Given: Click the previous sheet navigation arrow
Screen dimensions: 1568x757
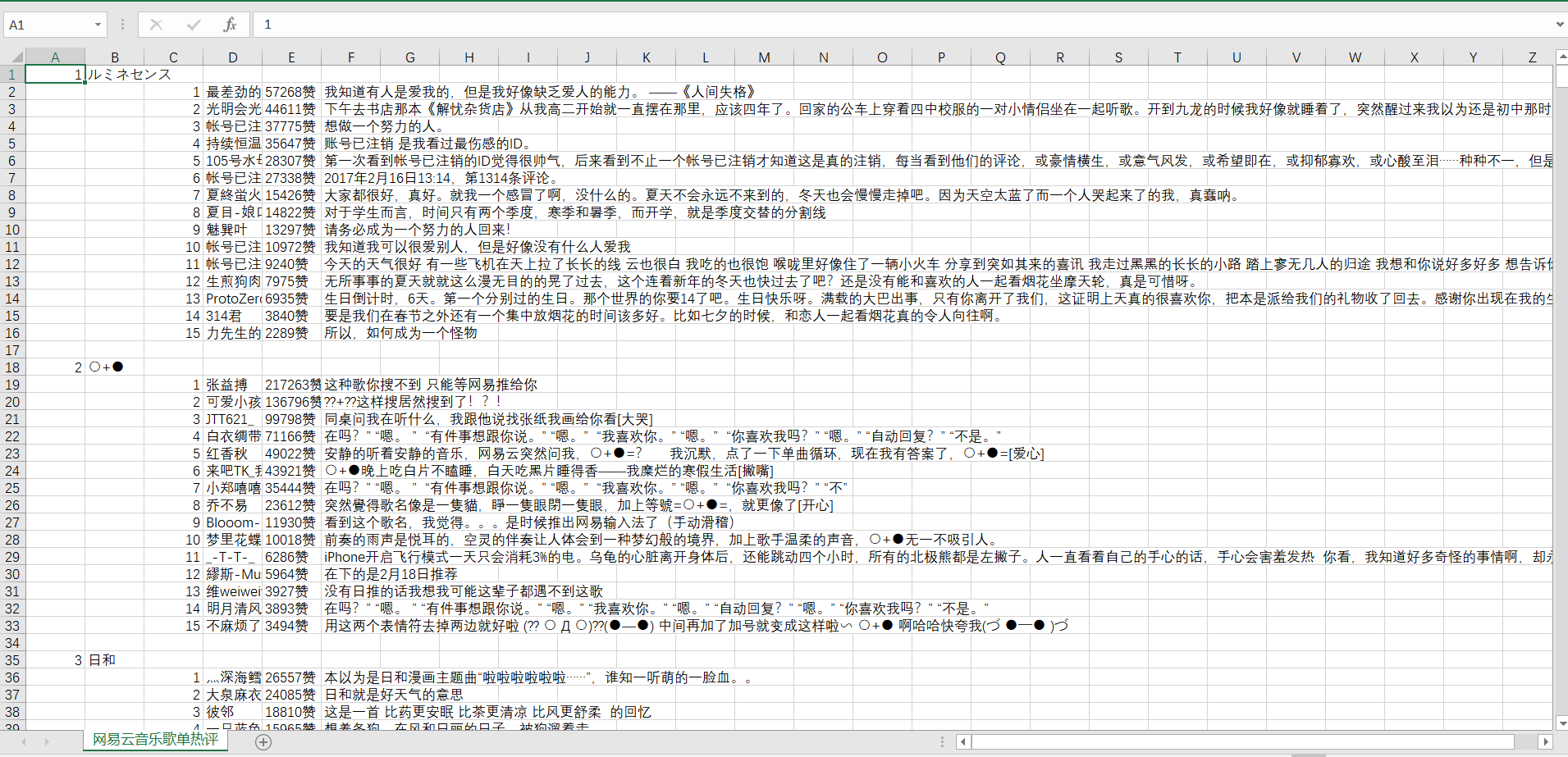Looking at the screenshot, I should pos(23,741).
